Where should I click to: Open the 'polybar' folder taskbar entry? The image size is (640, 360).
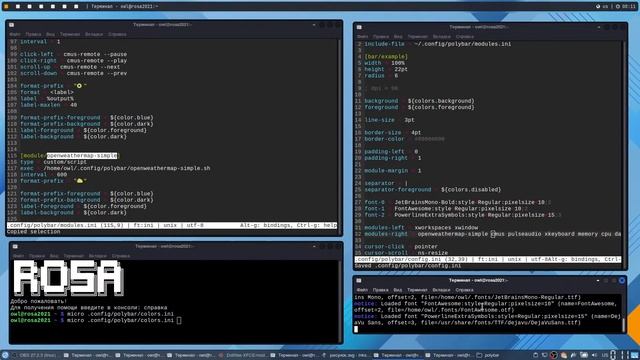click(488, 355)
